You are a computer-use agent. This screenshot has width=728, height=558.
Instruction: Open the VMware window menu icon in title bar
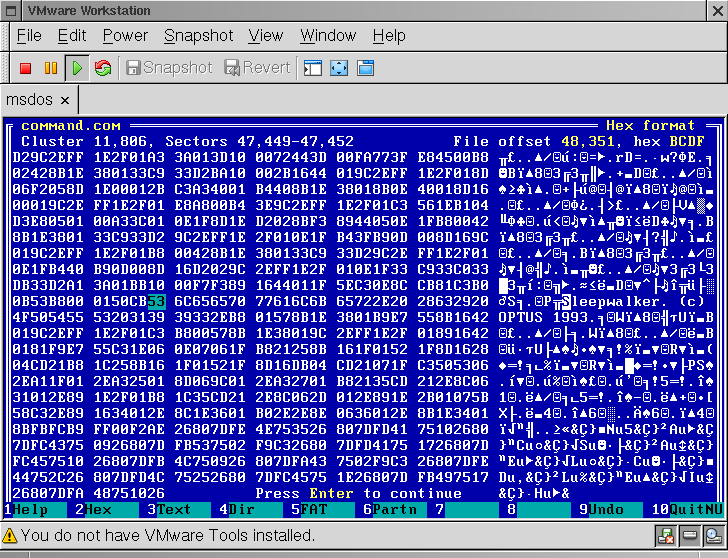point(11,10)
